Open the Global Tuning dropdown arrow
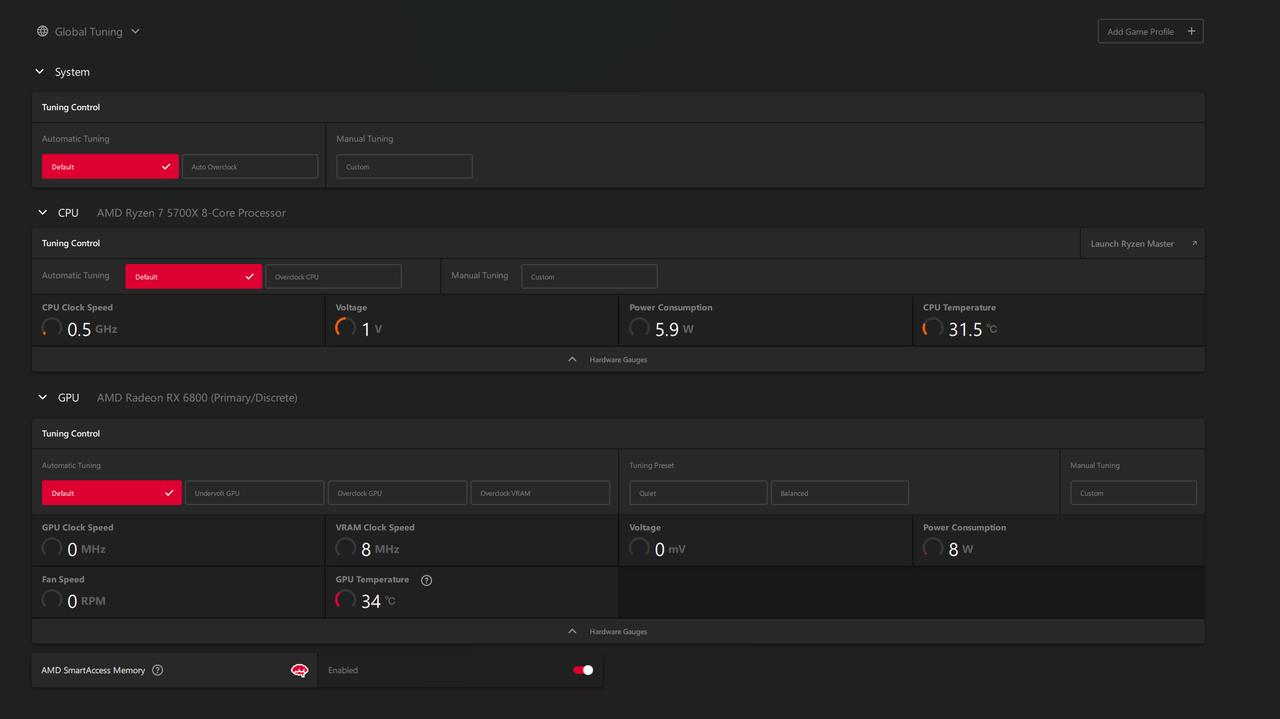 135,31
